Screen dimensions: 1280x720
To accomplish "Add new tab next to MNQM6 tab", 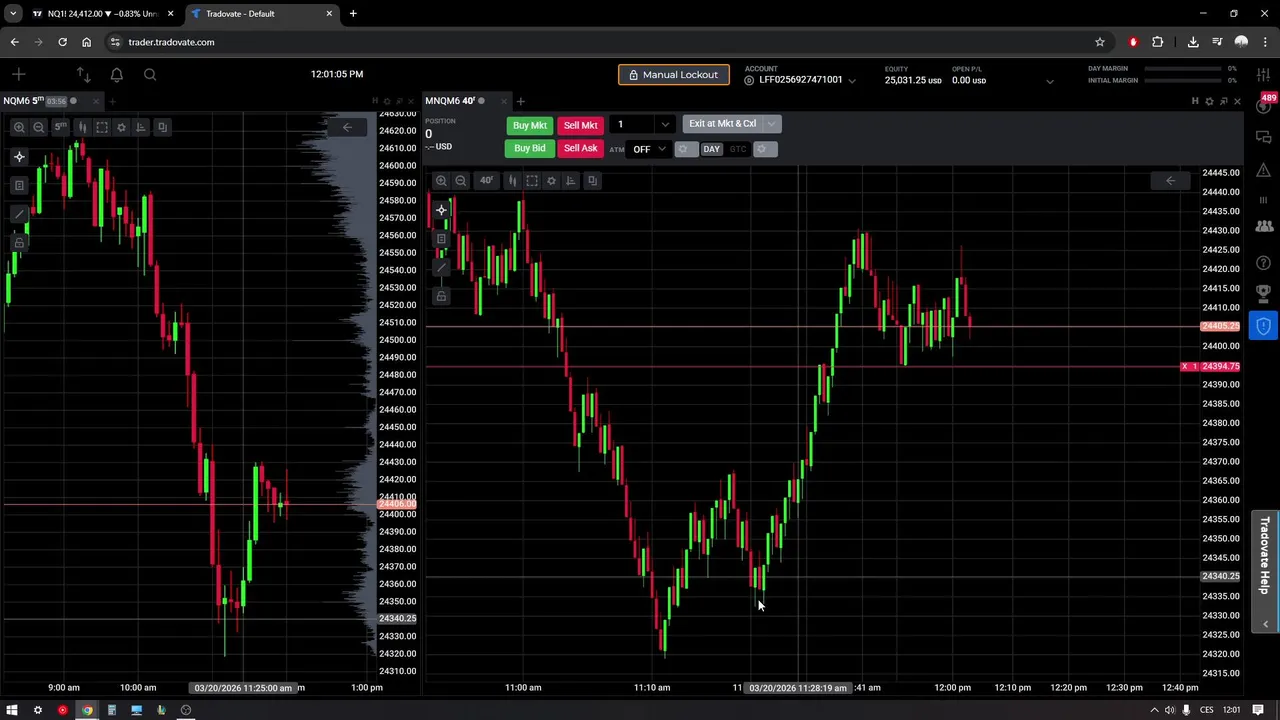I will click(x=520, y=101).
